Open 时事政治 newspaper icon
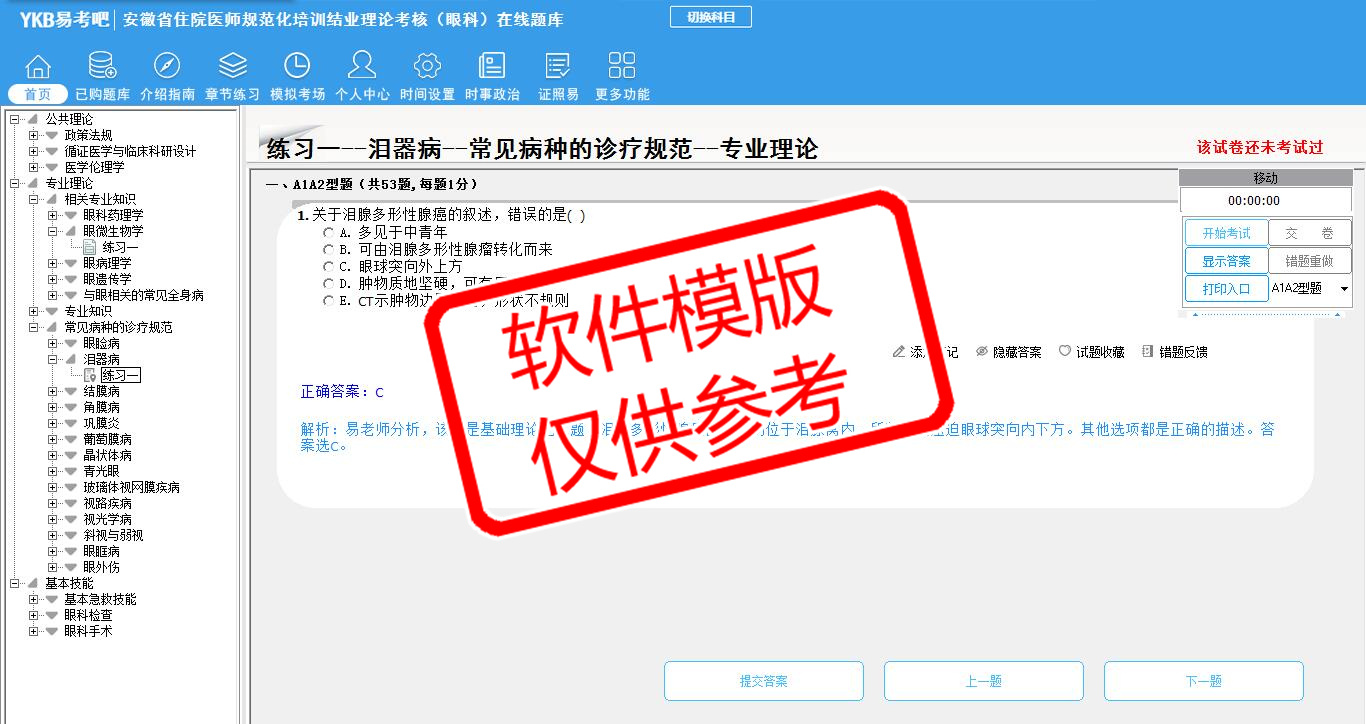This screenshot has width=1366, height=724. pyautogui.click(x=492, y=66)
